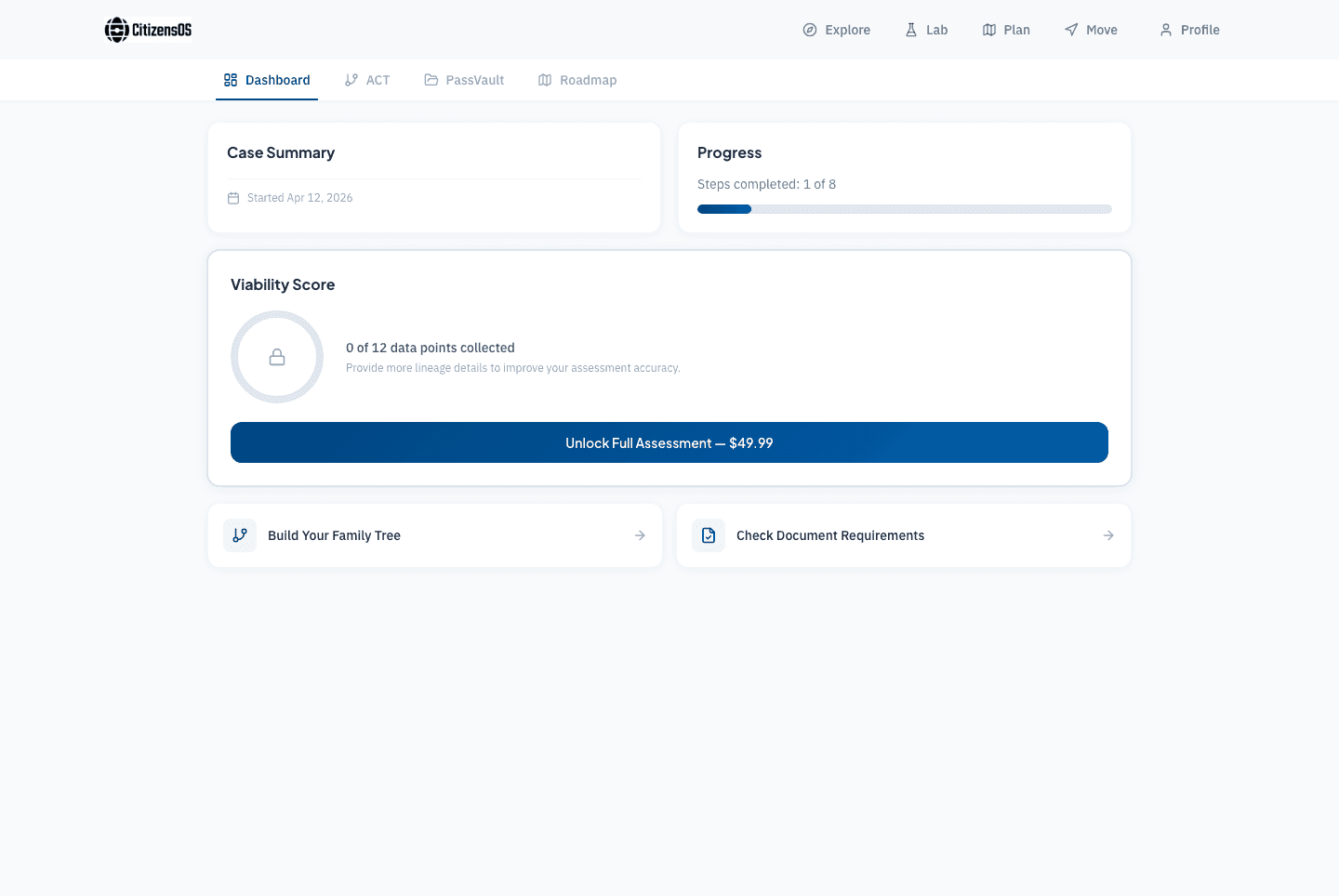Open the Explore menu item
Viewport: 1339px width, 896px height.
pyautogui.click(x=837, y=30)
